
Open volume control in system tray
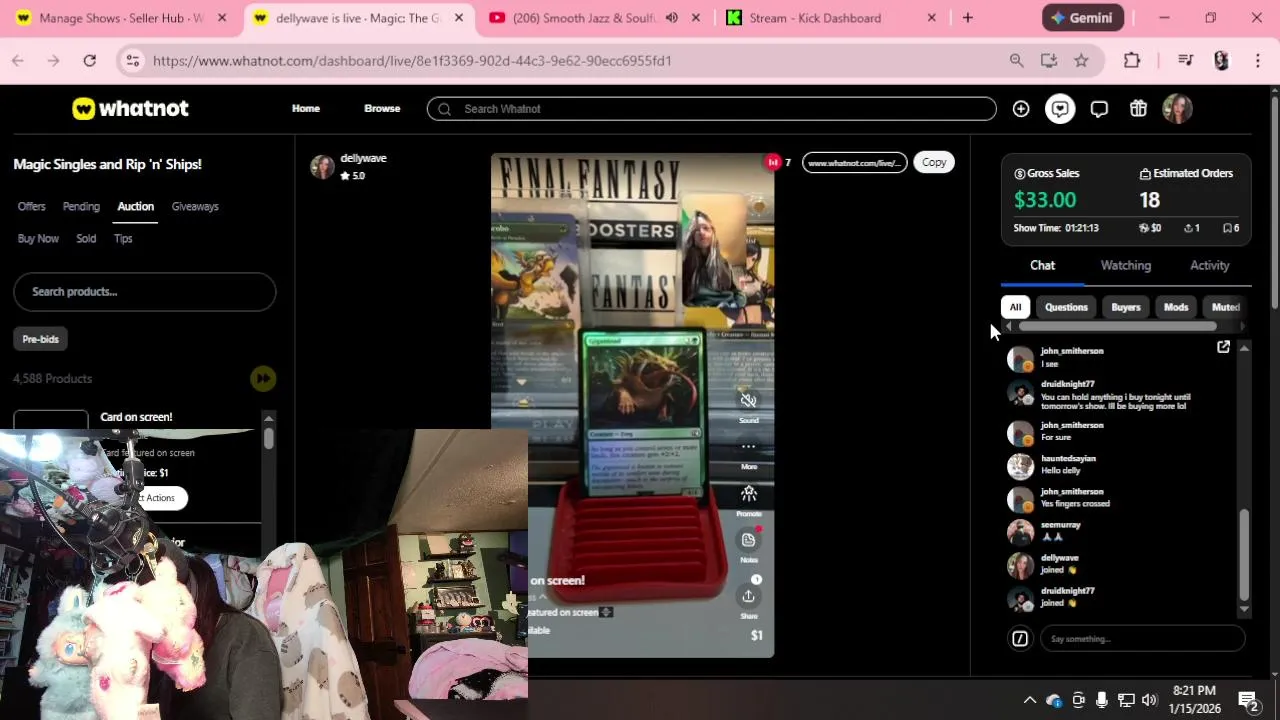coord(1149,700)
